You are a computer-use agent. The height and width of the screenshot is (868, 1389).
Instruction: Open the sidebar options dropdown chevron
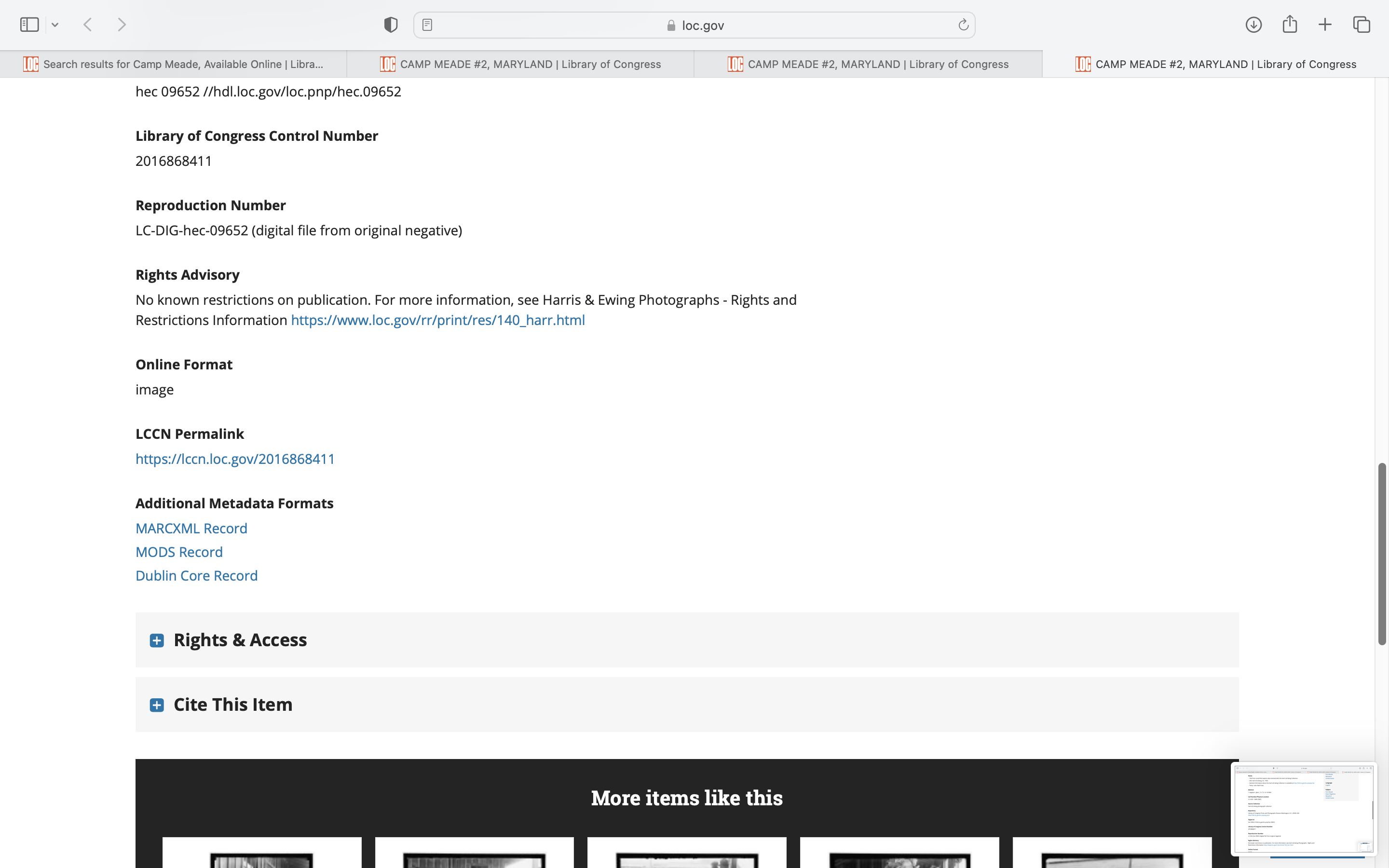[x=55, y=25]
